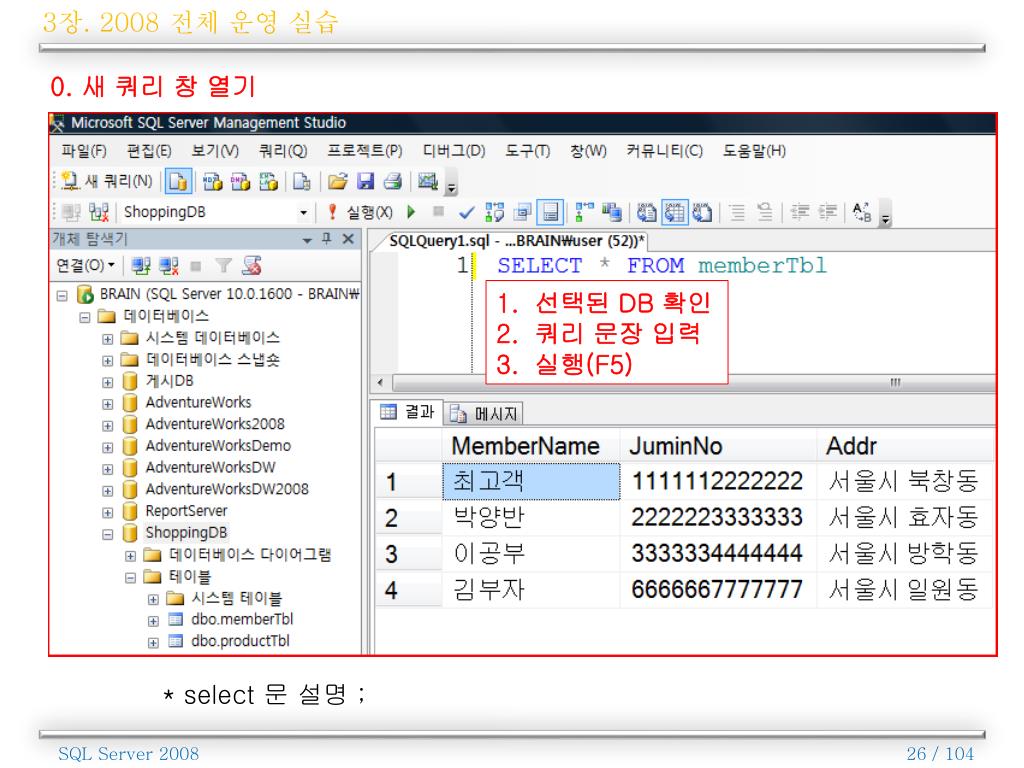
Task: Open the 연결(O) connect dropdown
Action: (86, 265)
